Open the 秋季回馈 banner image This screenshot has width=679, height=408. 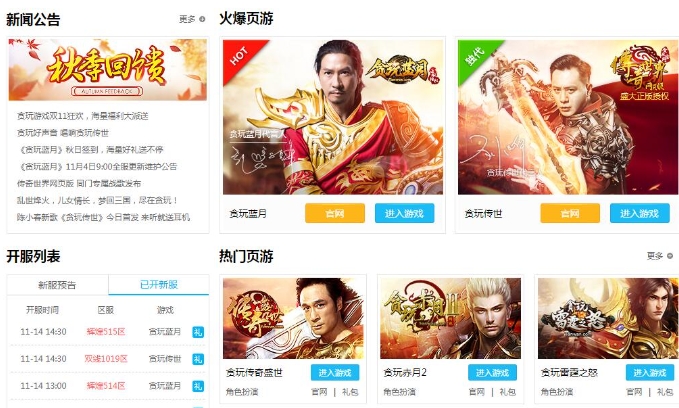108,70
